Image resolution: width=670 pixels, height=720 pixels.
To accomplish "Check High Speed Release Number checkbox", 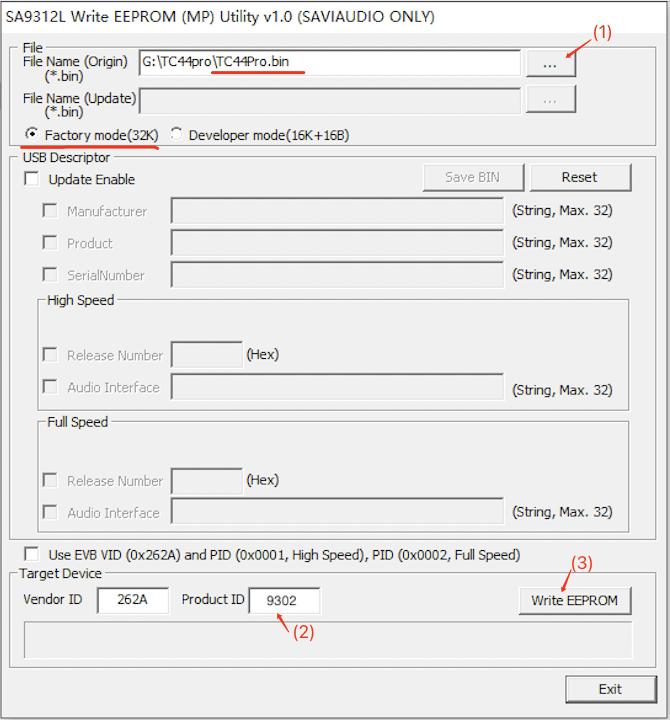I will tap(50, 355).
